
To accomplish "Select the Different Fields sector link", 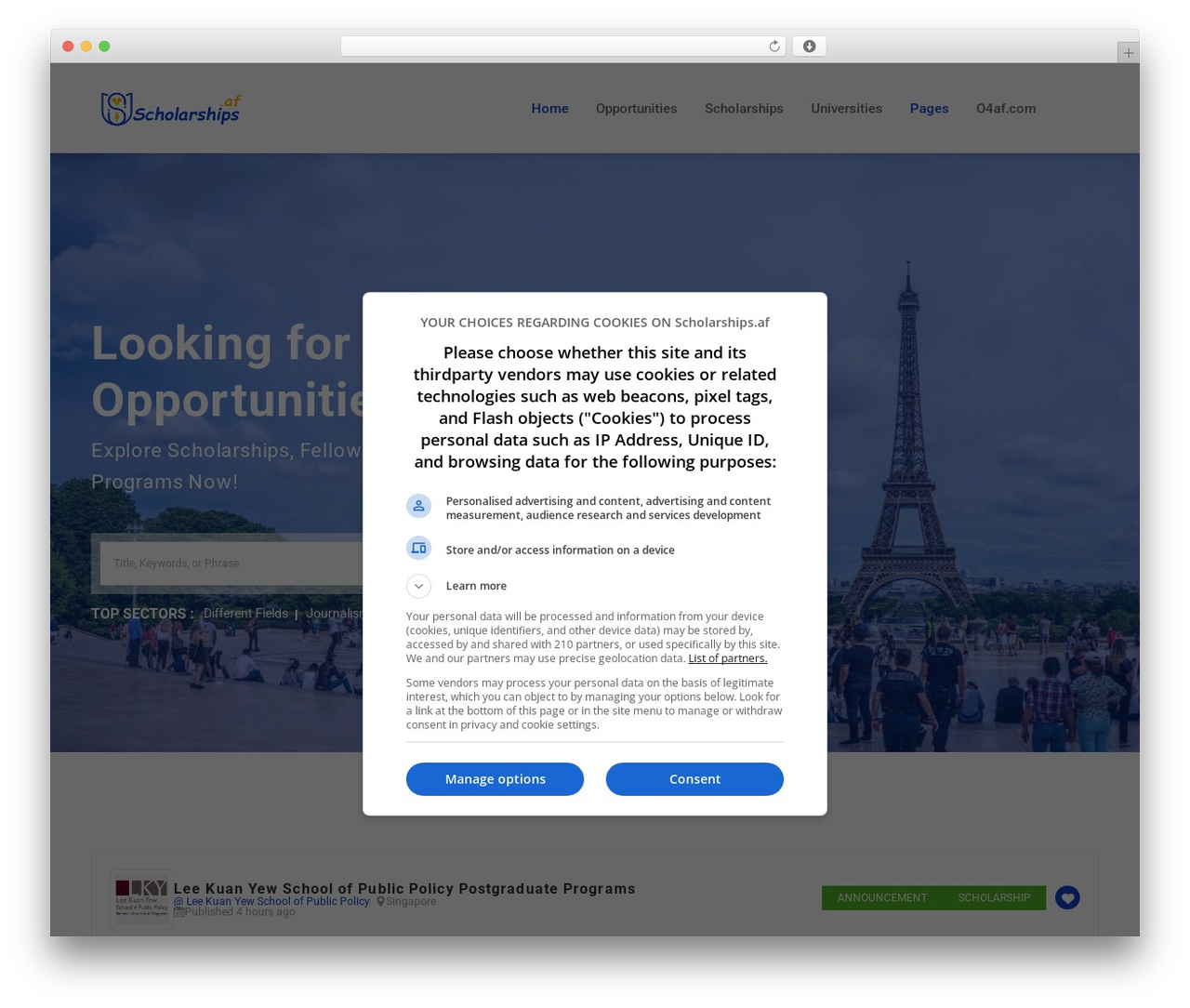I will 245,614.
